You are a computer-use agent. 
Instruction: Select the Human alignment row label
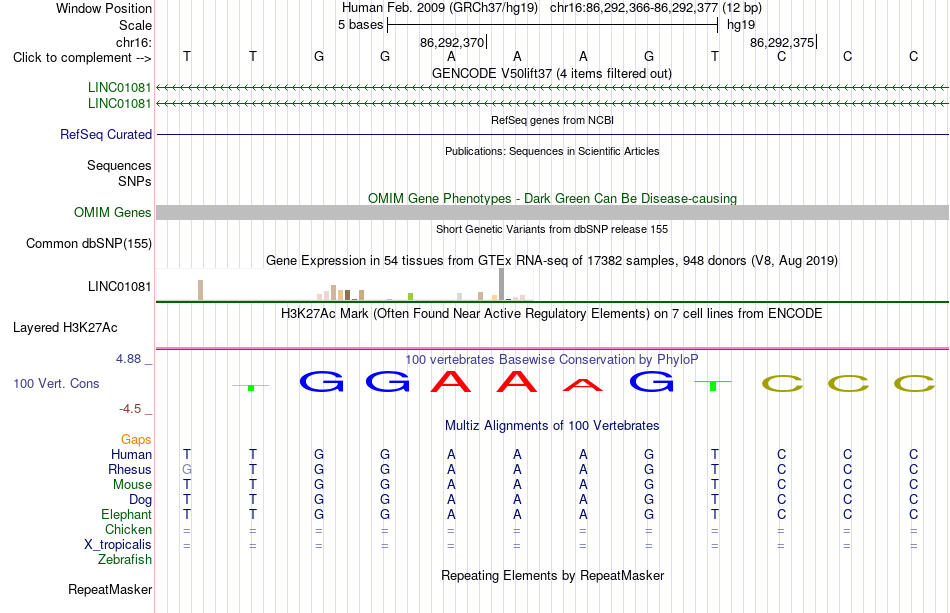[x=131, y=454]
